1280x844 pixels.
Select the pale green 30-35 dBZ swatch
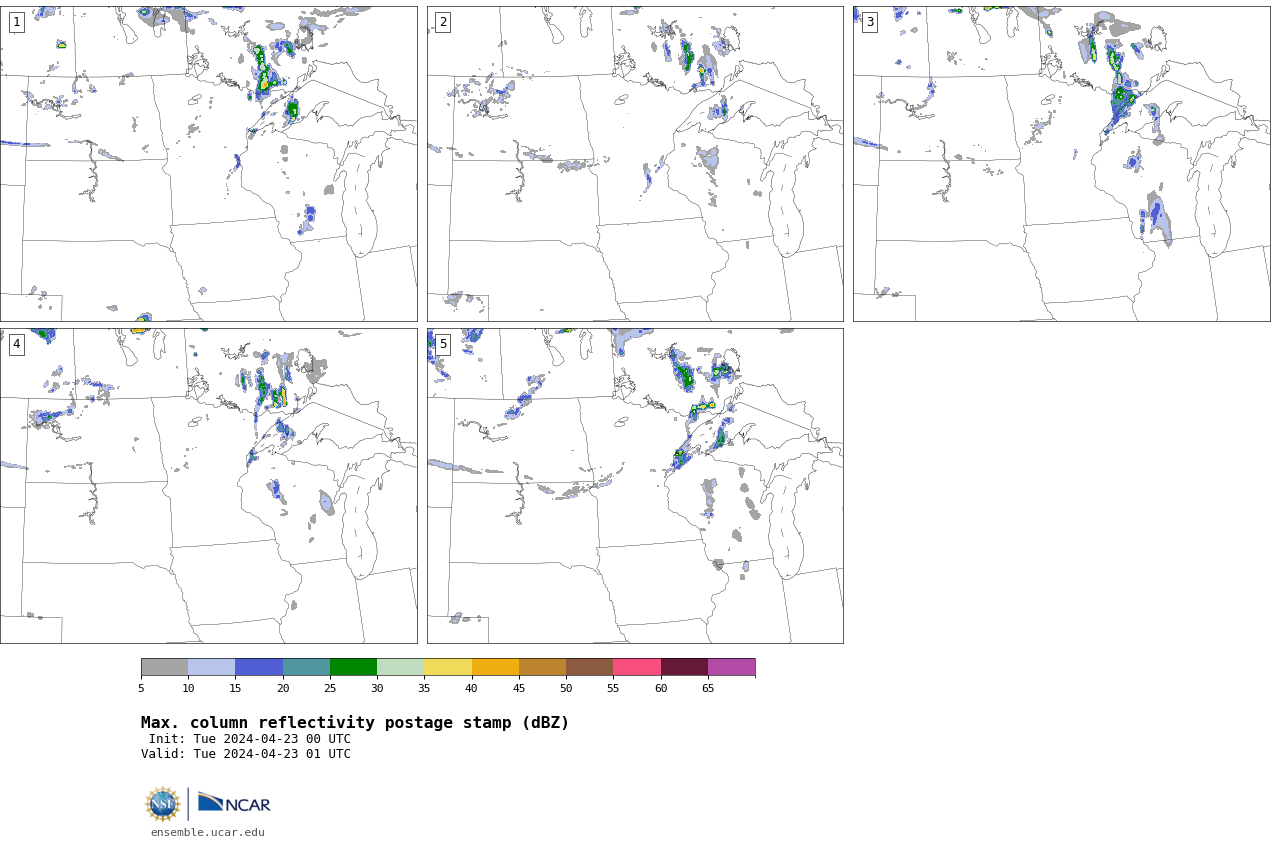pyautogui.click(x=400, y=667)
